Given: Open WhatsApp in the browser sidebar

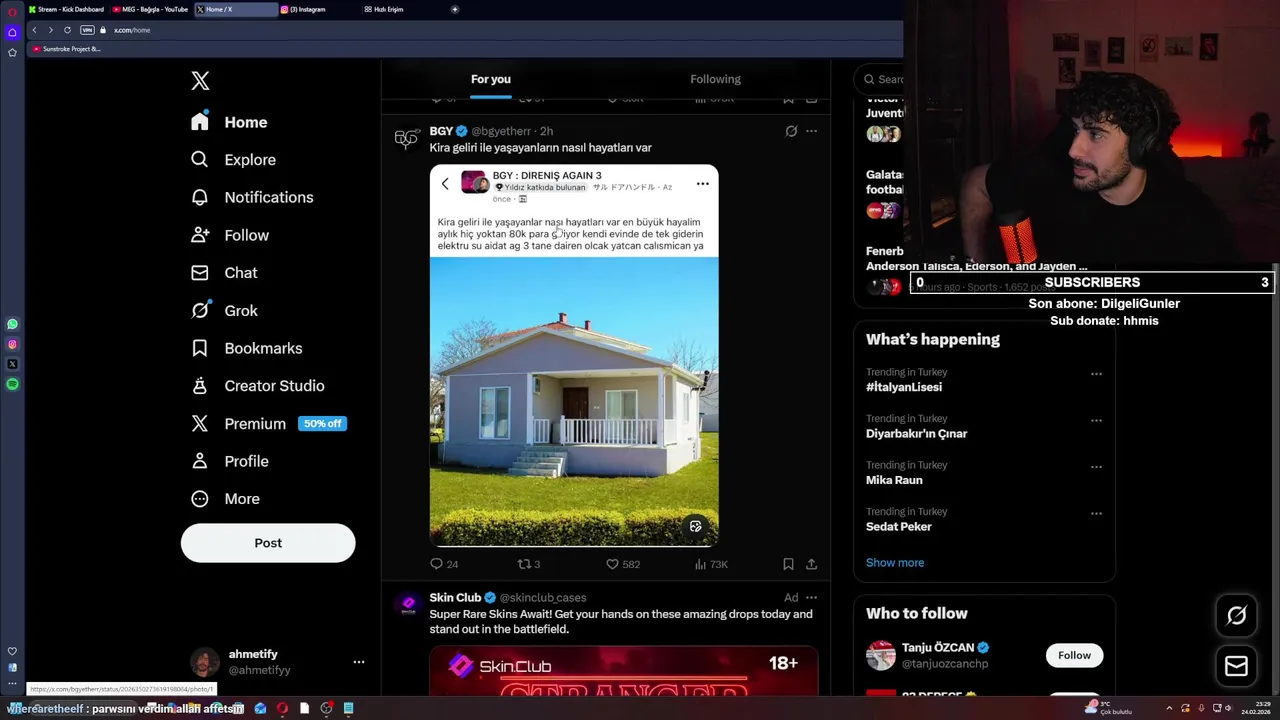Looking at the screenshot, I should click(x=12, y=324).
